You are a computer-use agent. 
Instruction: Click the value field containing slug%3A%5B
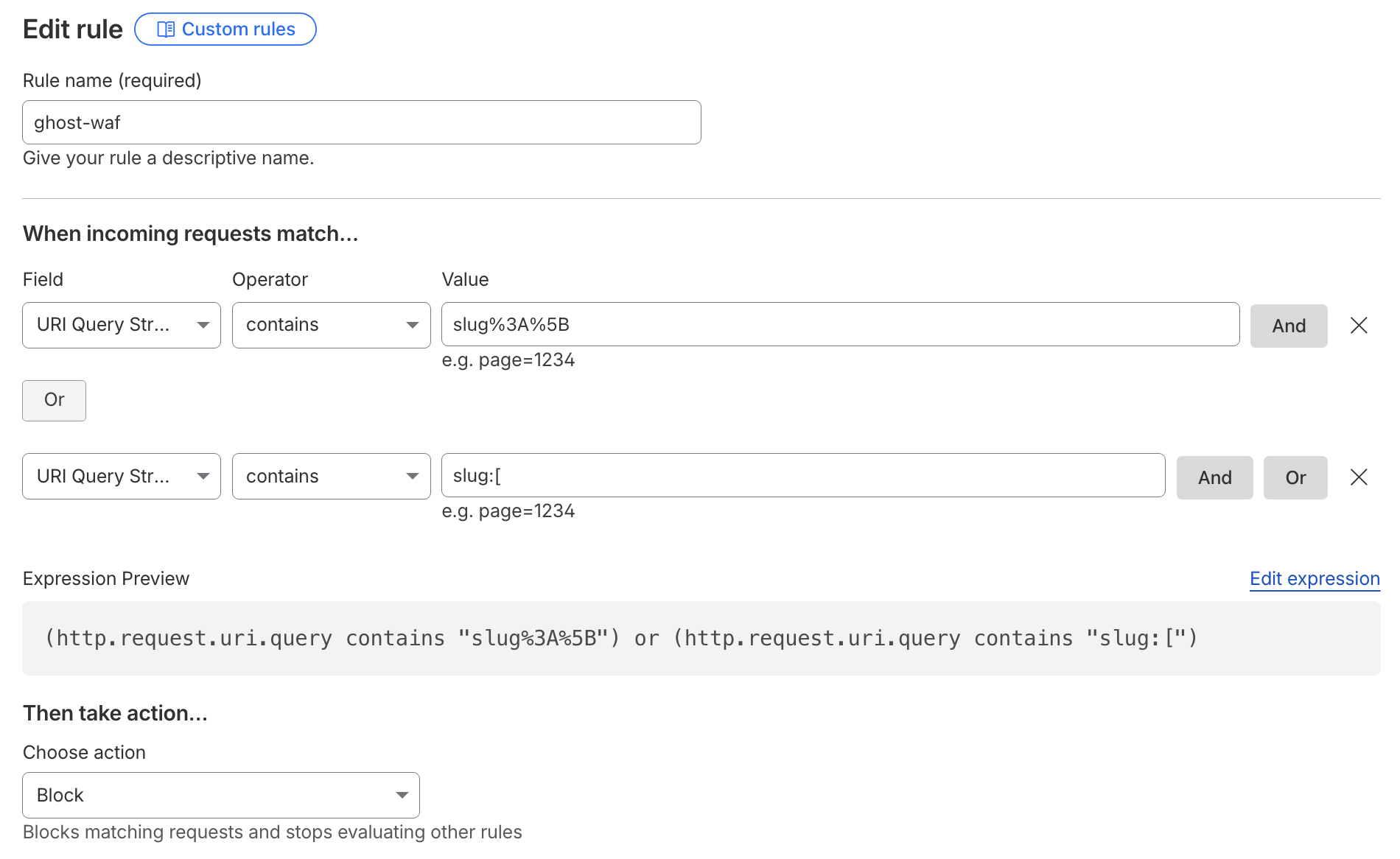tap(840, 325)
